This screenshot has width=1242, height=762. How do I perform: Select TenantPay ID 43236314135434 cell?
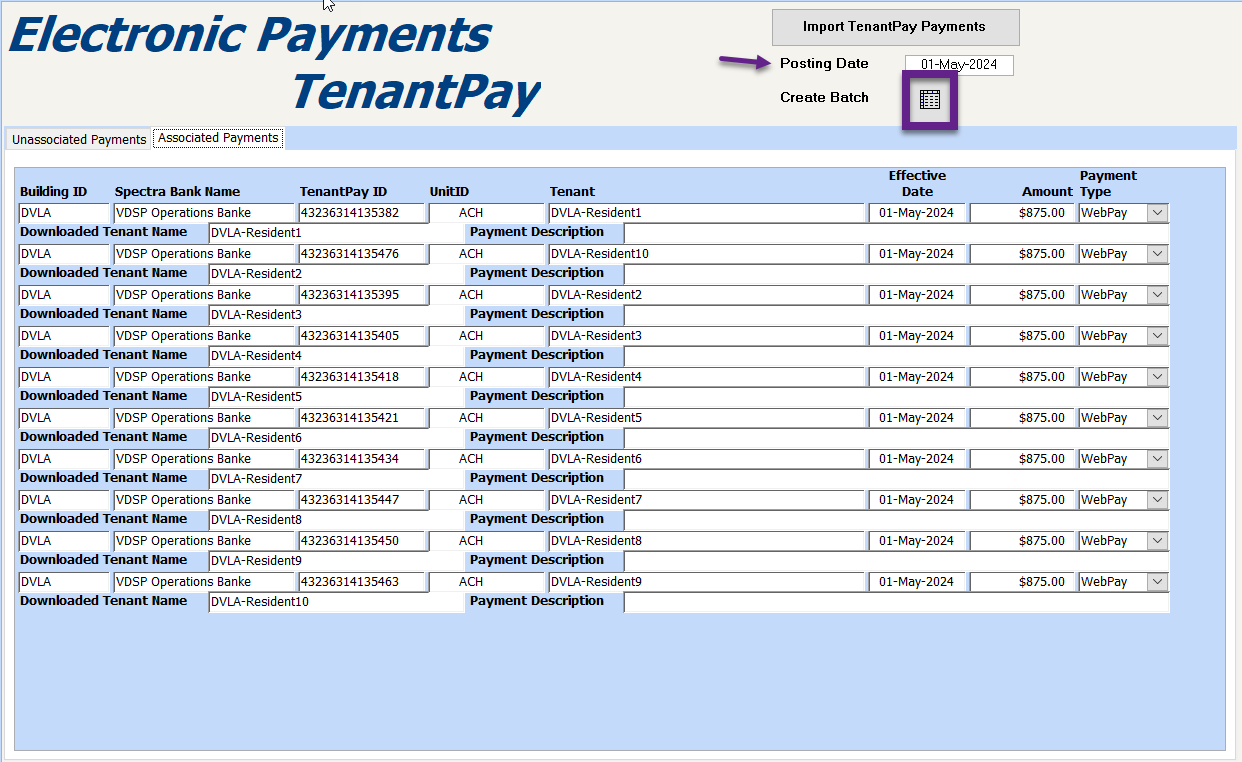pos(363,459)
